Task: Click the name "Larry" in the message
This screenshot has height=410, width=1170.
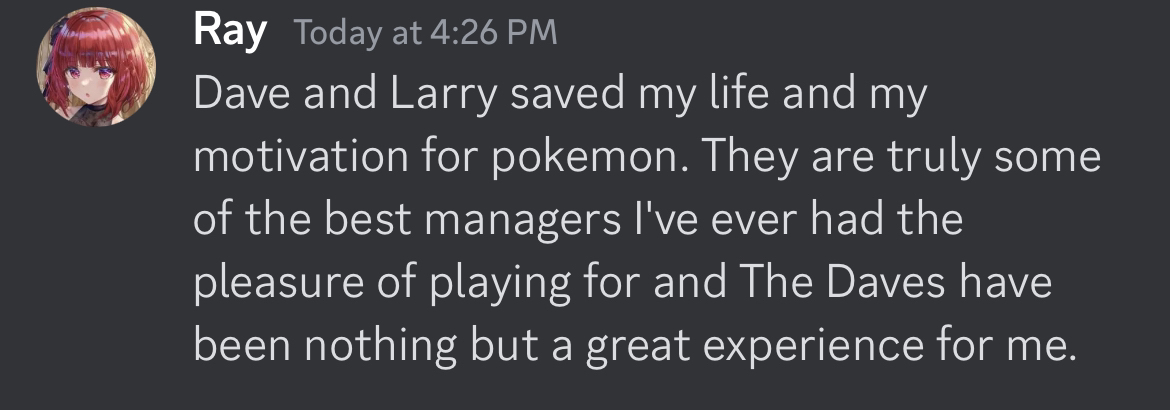Action: pyautogui.click(x=444, y=95)
